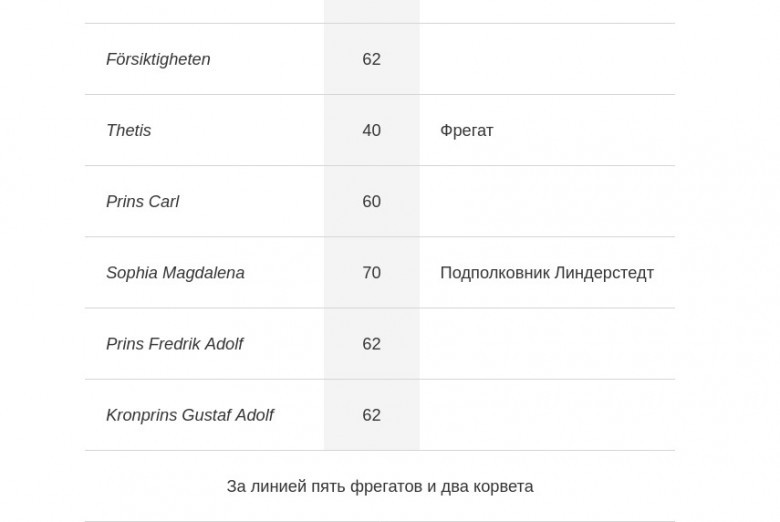Click the footer text about пять фрегатов
780x522 pixels.
380,486
